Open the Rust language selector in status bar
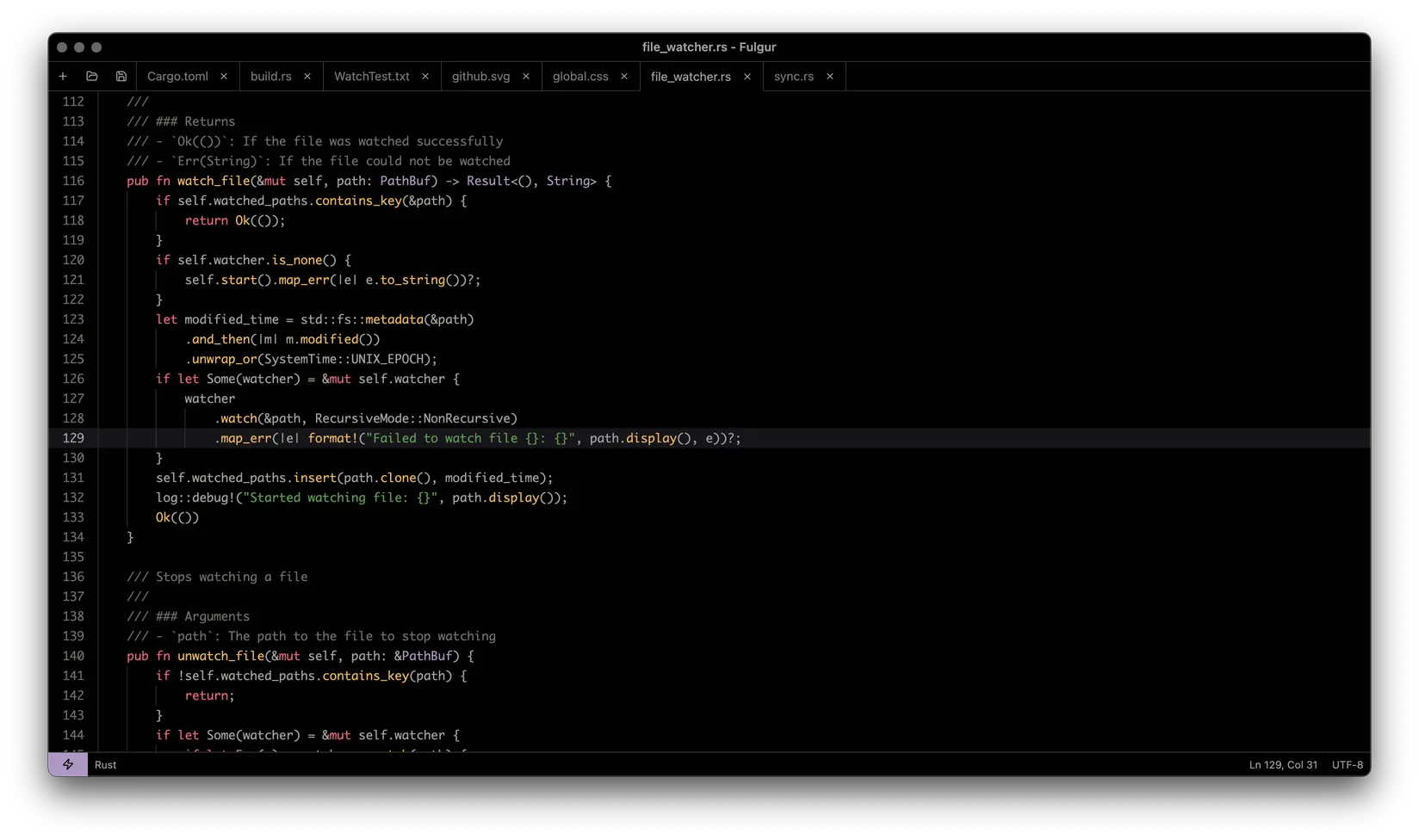1419x840 pixels. [x=106, y=764]
